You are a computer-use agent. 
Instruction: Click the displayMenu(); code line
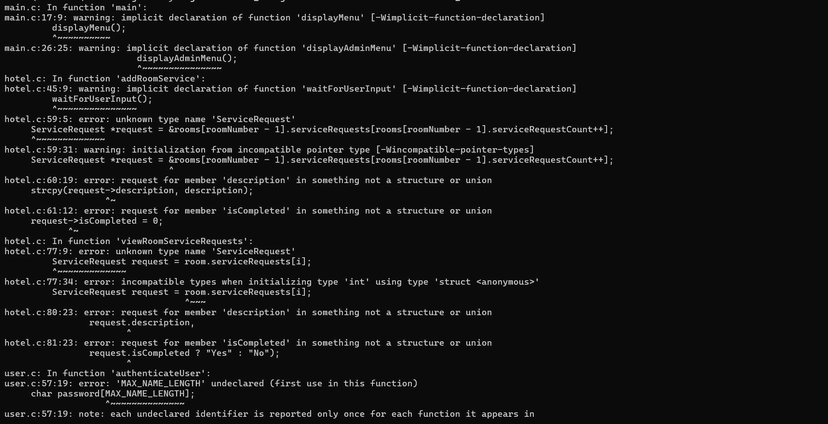tap(89, 28)
